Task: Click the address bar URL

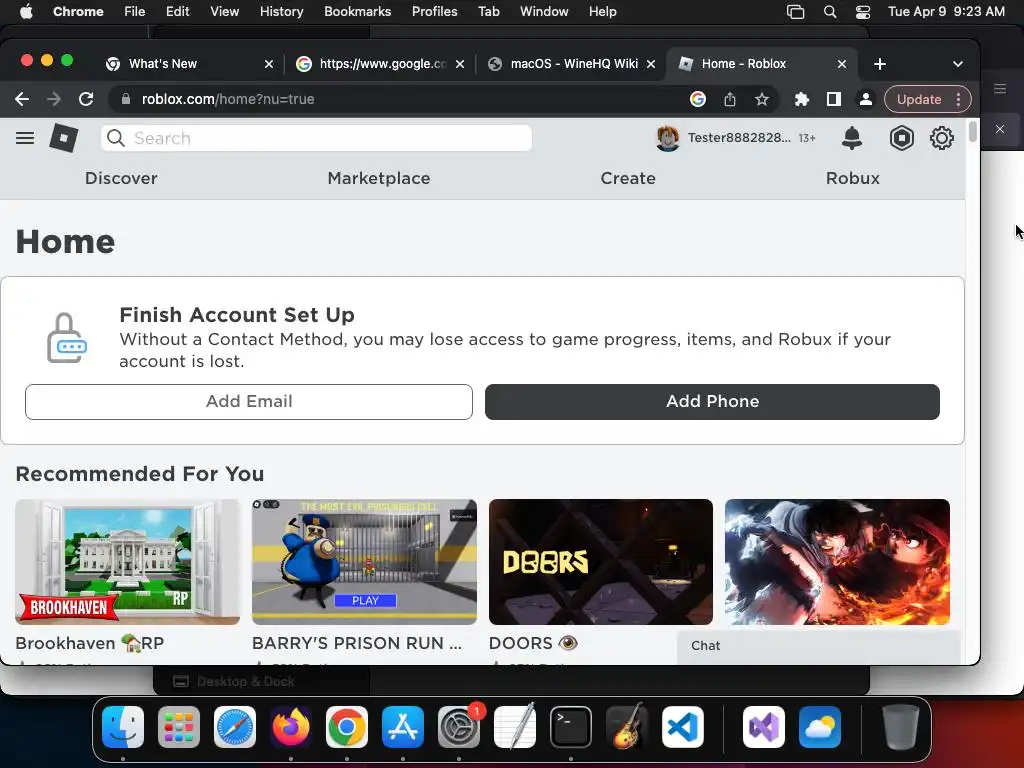Action: [x=228, y=99]
